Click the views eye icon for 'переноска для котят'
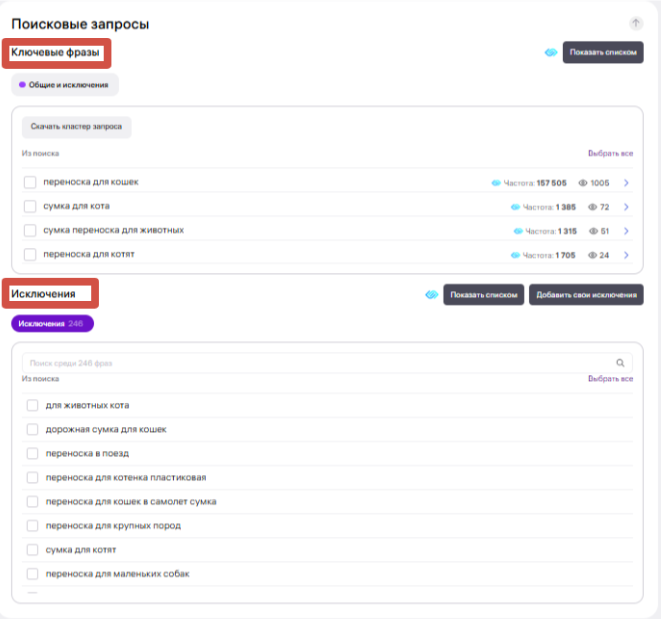This screenshot has height=619, width=661. [592, 255]
